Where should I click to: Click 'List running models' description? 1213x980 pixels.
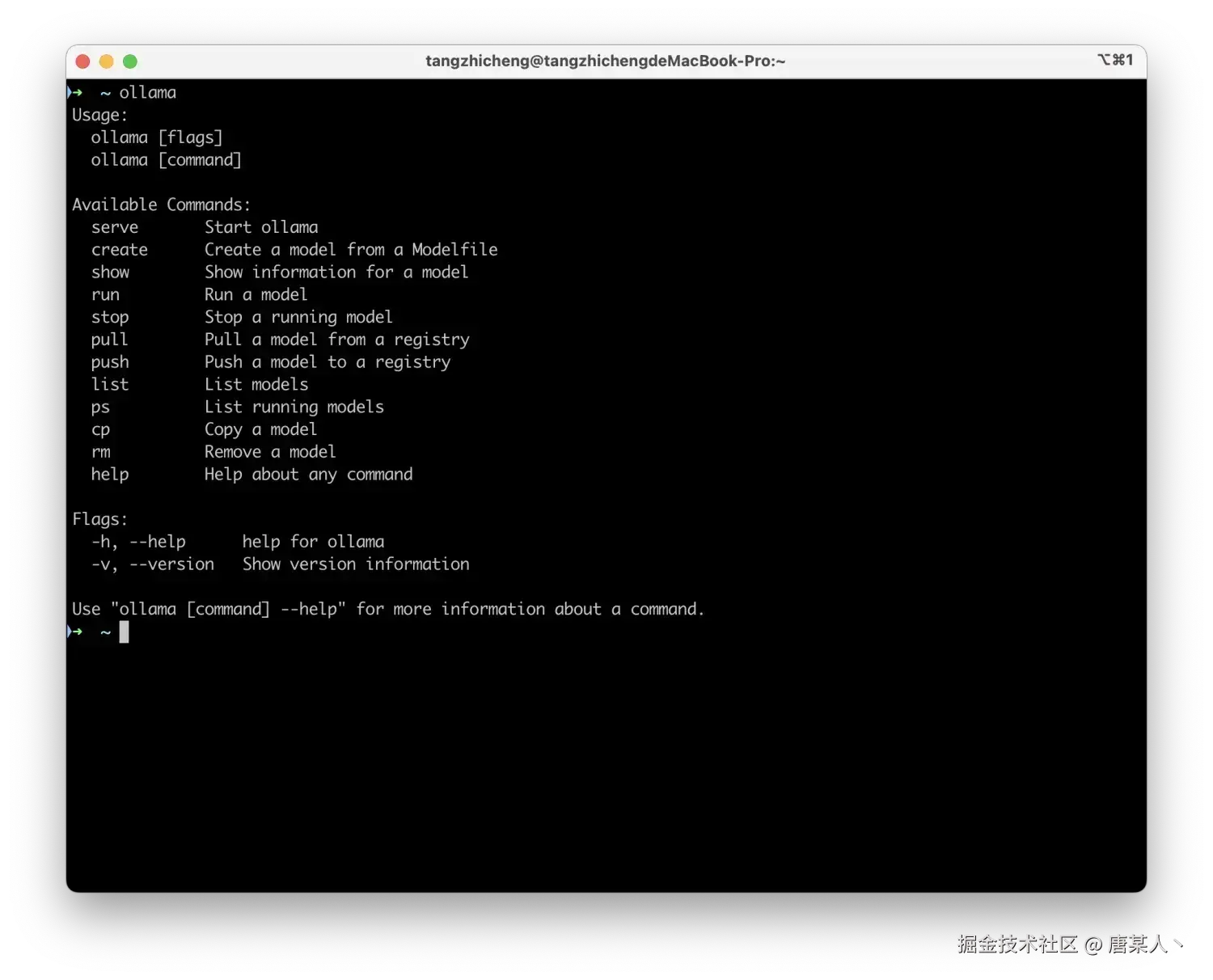[x=294, y=408]
